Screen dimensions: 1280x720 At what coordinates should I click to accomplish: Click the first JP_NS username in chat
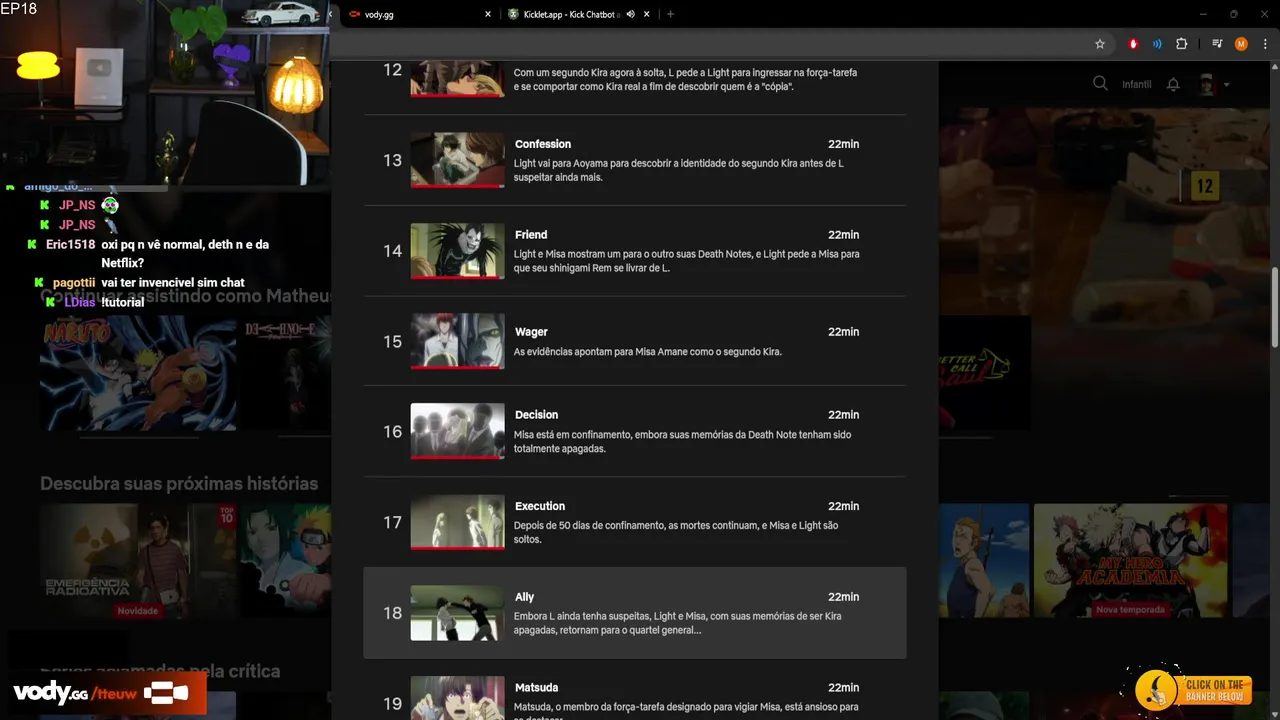77,205
